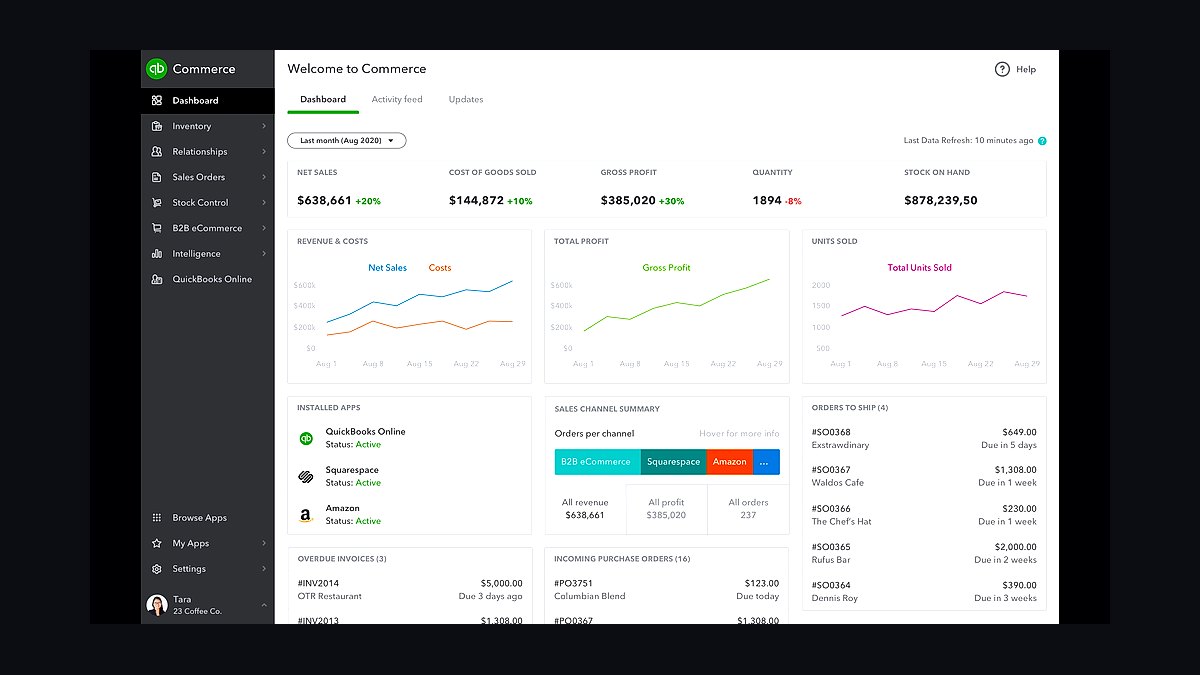Click the All profit $385,020 cell
This screenshot has height=675, width=1200.
coord(667,509)
